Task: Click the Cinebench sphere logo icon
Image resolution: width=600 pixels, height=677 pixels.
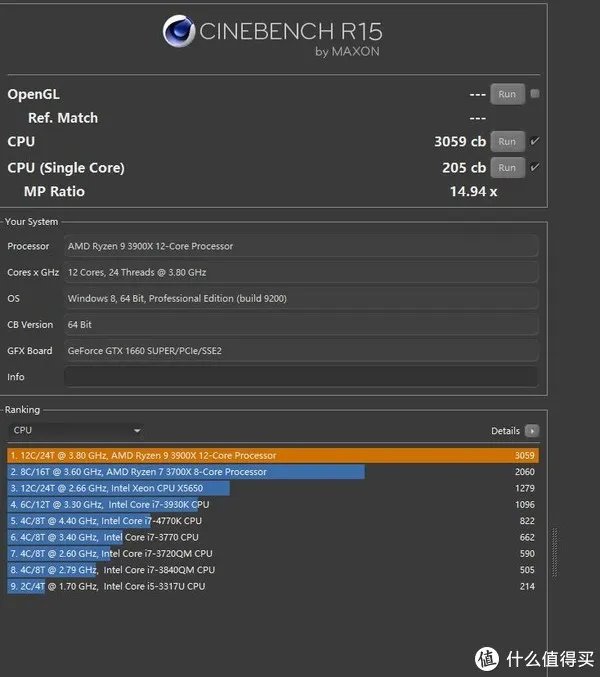Action: point(179,32)
